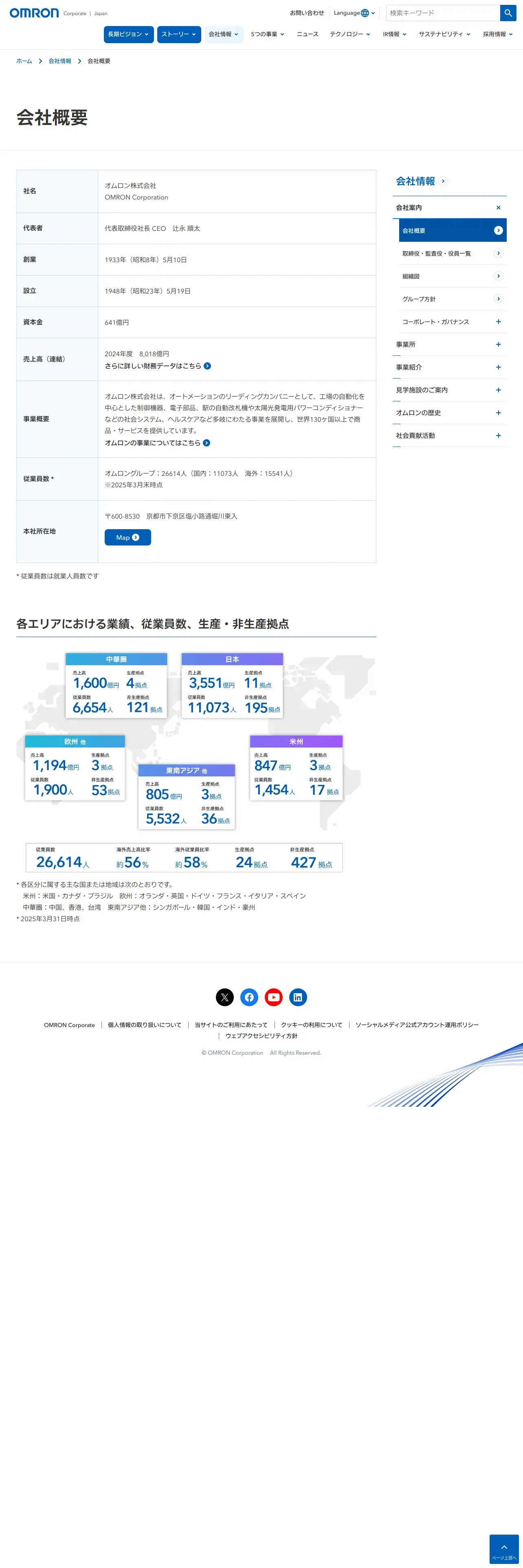Click the 1948年(昭和23年)5月19日 establishment date
Image resolution: width=523 pixels, height=1568 pixels.
pyautogui.click(x=147, y=291)
